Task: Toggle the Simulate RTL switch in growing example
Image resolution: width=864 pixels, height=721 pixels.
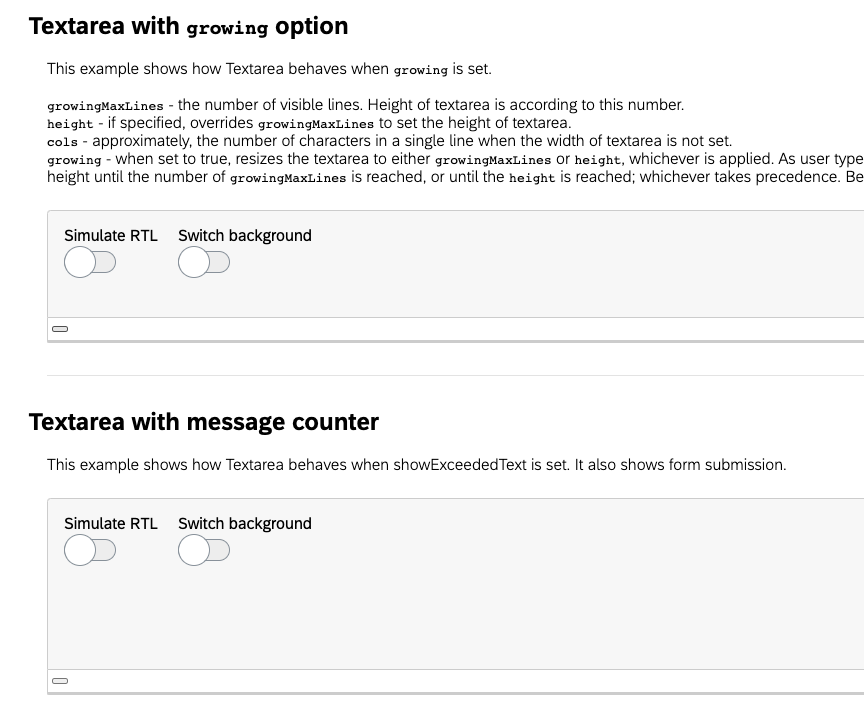Action: [x=90, y=262]
